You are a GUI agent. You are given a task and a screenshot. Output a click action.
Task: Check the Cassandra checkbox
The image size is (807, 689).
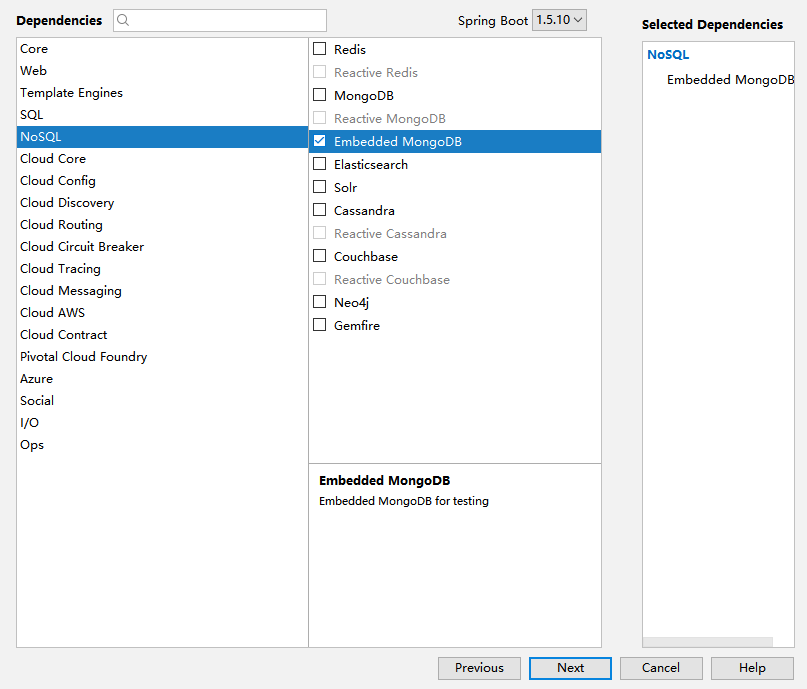click(320, 210)
